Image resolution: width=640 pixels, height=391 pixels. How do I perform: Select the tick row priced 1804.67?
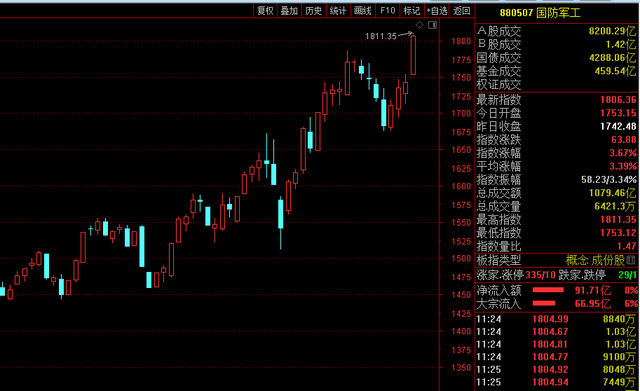[x=556, y=332]
